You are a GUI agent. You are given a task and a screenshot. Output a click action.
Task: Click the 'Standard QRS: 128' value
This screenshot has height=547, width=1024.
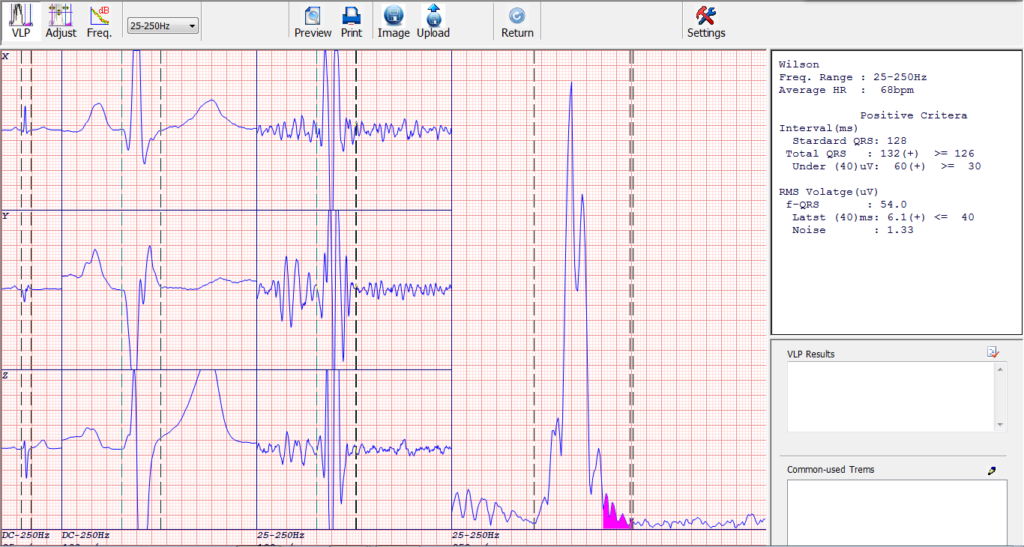pyautogui.click(x=849, y=140)
